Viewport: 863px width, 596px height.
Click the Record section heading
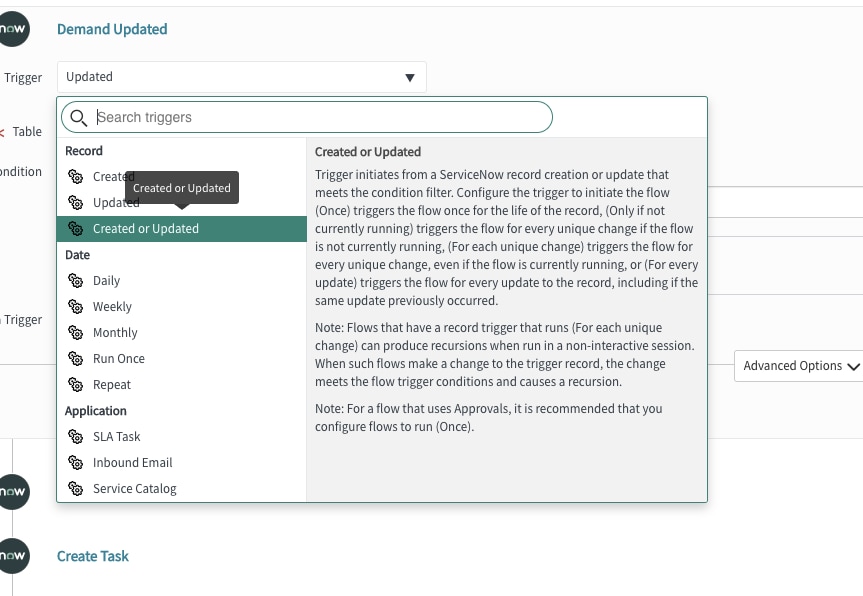84,151
